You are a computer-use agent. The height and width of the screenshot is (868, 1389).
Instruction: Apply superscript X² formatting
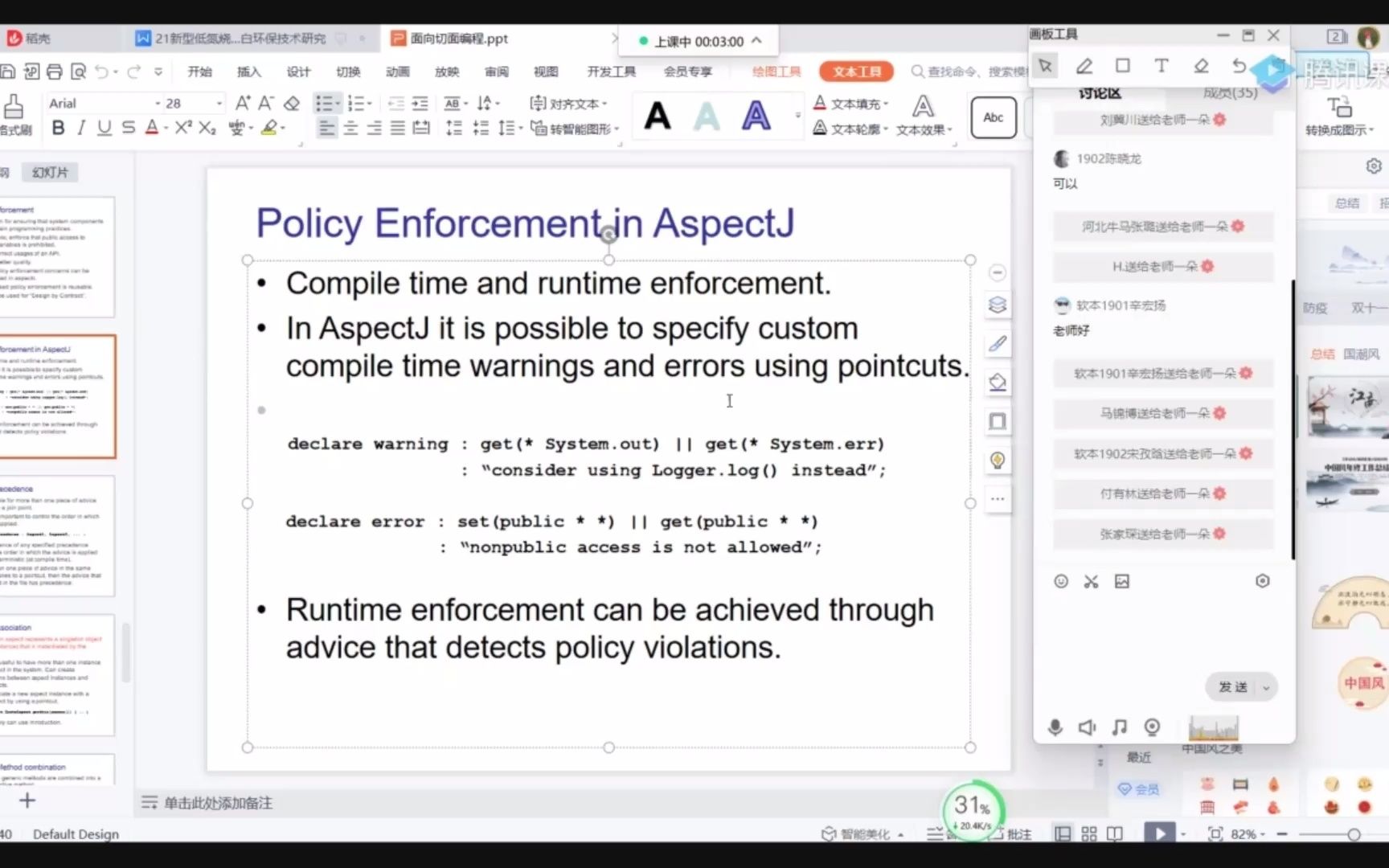tap(184, 128)
